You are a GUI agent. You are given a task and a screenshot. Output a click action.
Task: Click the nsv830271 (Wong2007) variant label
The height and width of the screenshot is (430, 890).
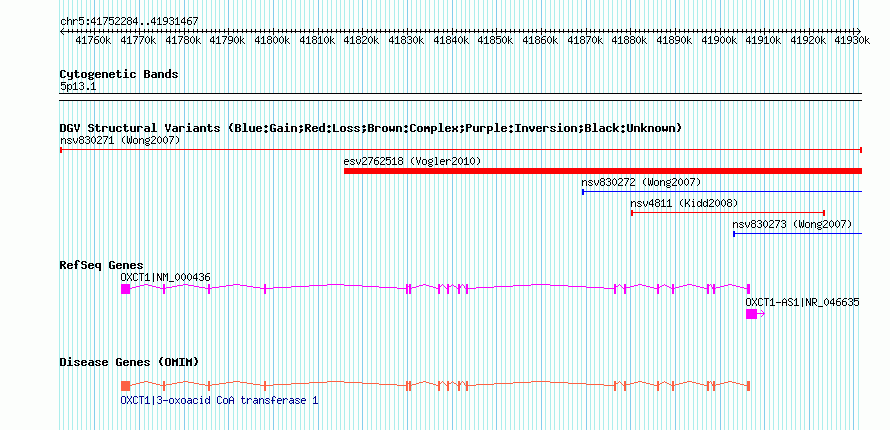(x=120, y=140)
